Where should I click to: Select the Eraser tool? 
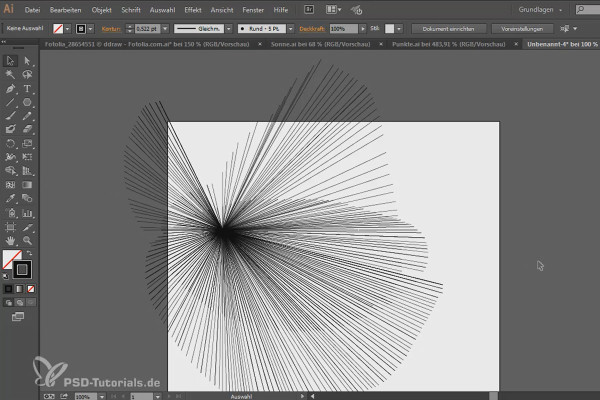point(27,129)
